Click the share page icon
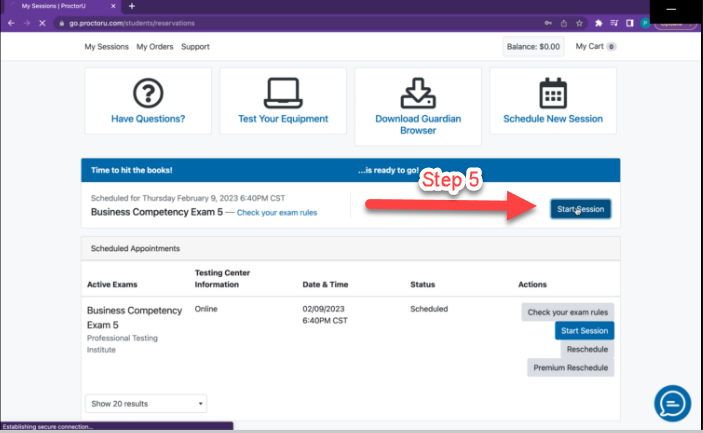703x433 pixels. point(564,23)
